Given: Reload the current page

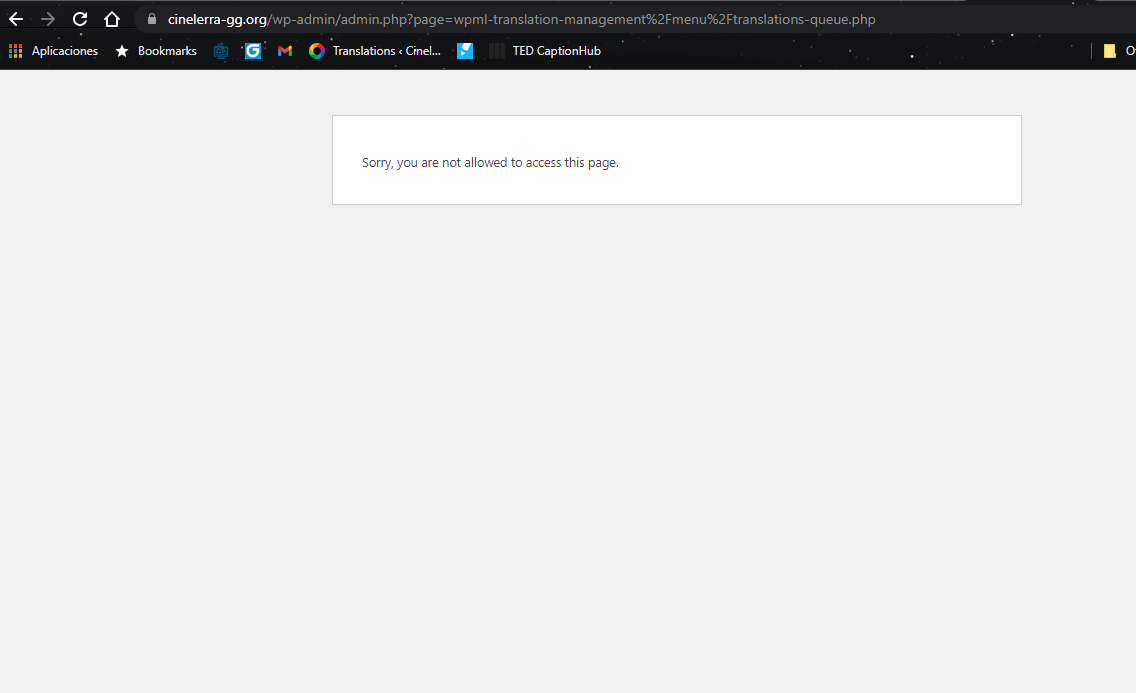Looking at the screenshot, I should click(80, 19).
